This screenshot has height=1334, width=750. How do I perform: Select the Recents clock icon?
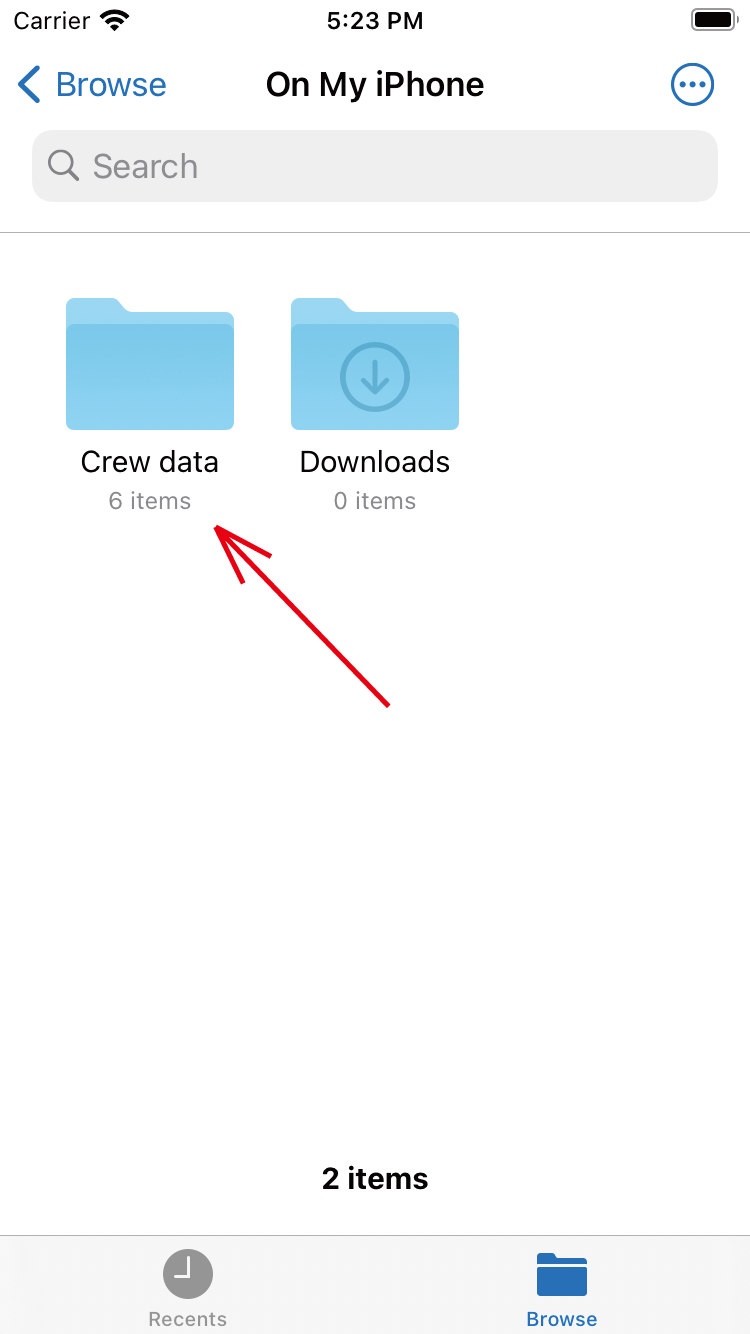(188, 1274)
